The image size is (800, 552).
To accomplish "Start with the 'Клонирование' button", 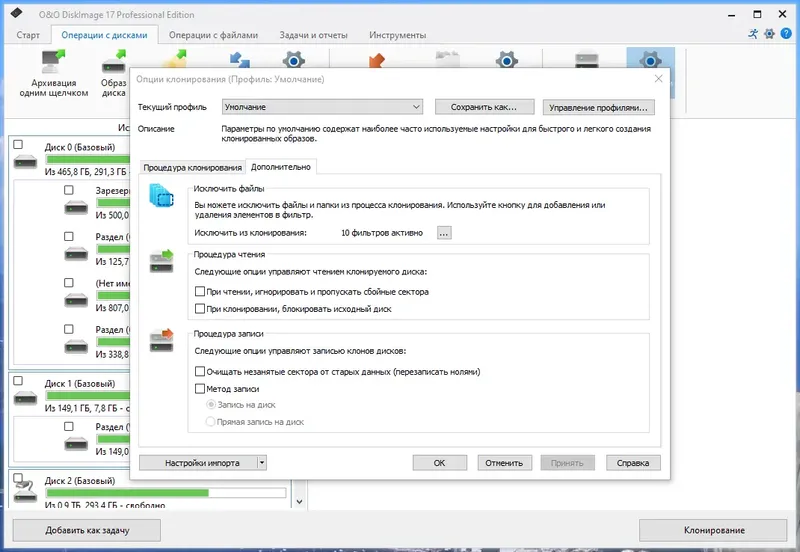I will tap(713, 530).
